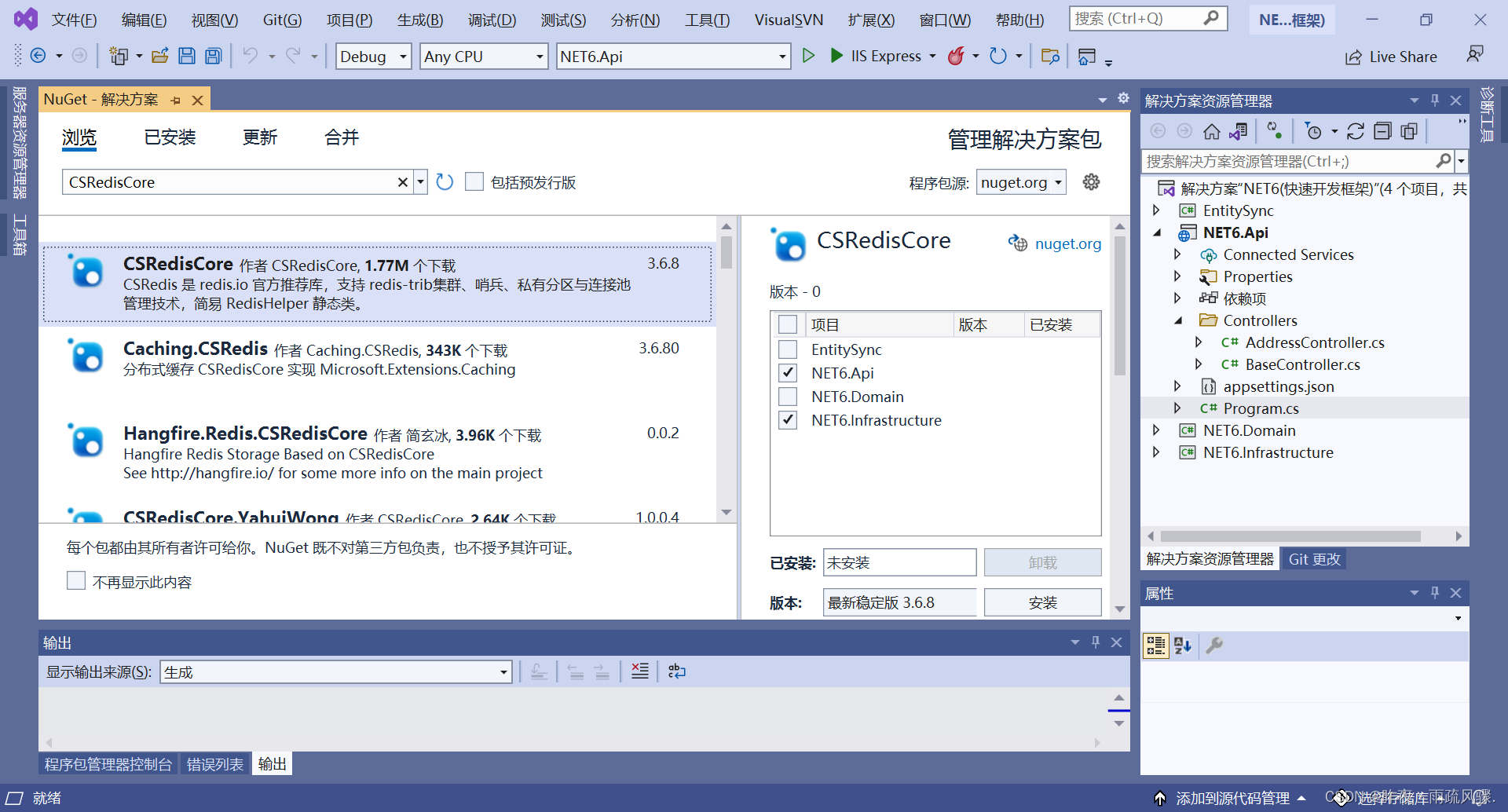Click Solution Explorer Home icon

click(x=1211, y=131)
